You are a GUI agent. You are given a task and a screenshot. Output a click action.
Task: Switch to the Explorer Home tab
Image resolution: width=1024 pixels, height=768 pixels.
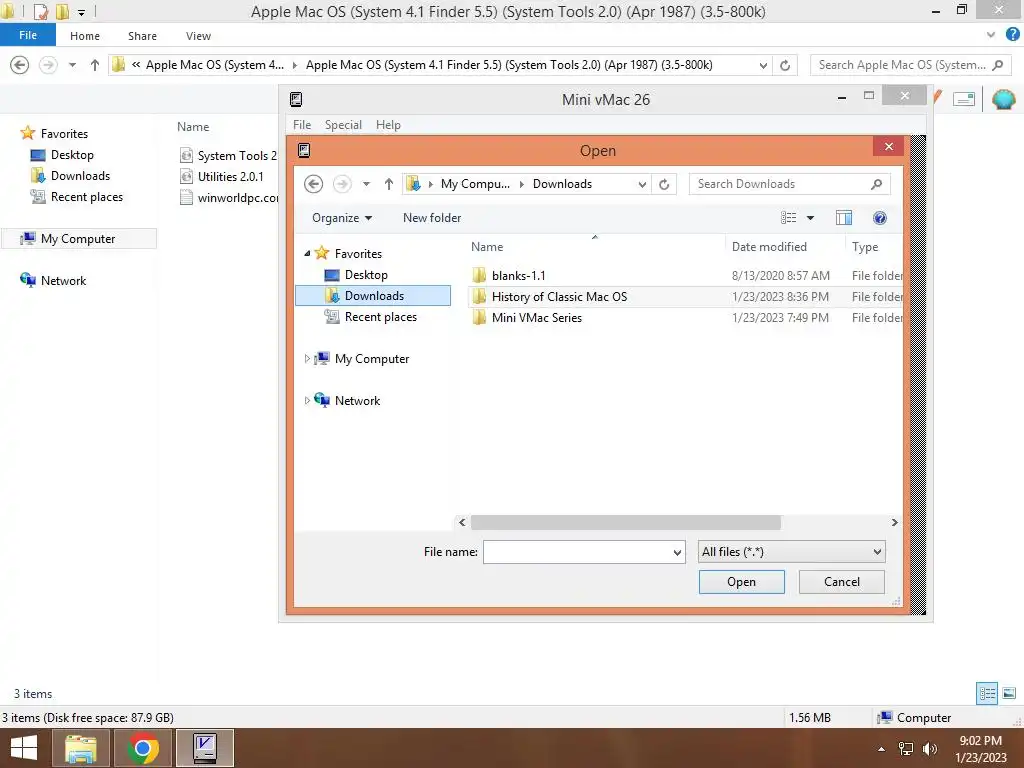click(x=85, y=36)
